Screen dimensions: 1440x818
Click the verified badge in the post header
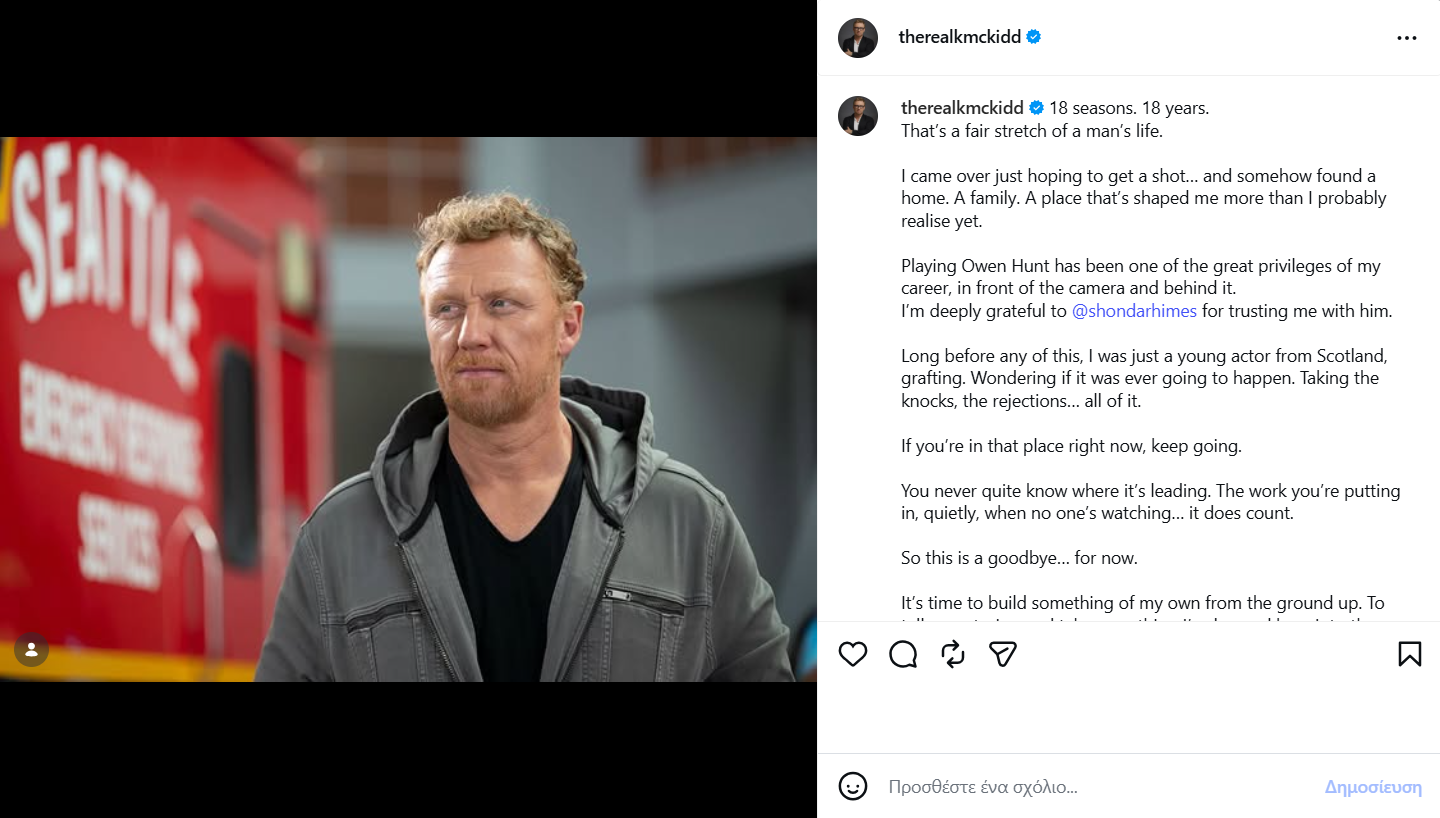1034,37
